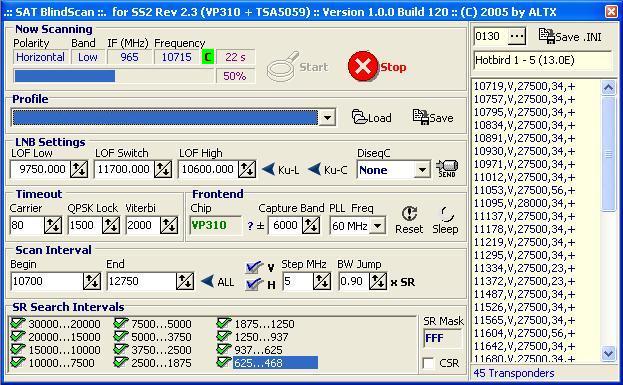Image resolution: width=623 pixels, height=385 pixels.
Task: Uncheck SR interval 937...625
Action: pyautogui.click(x=224, y=349)
